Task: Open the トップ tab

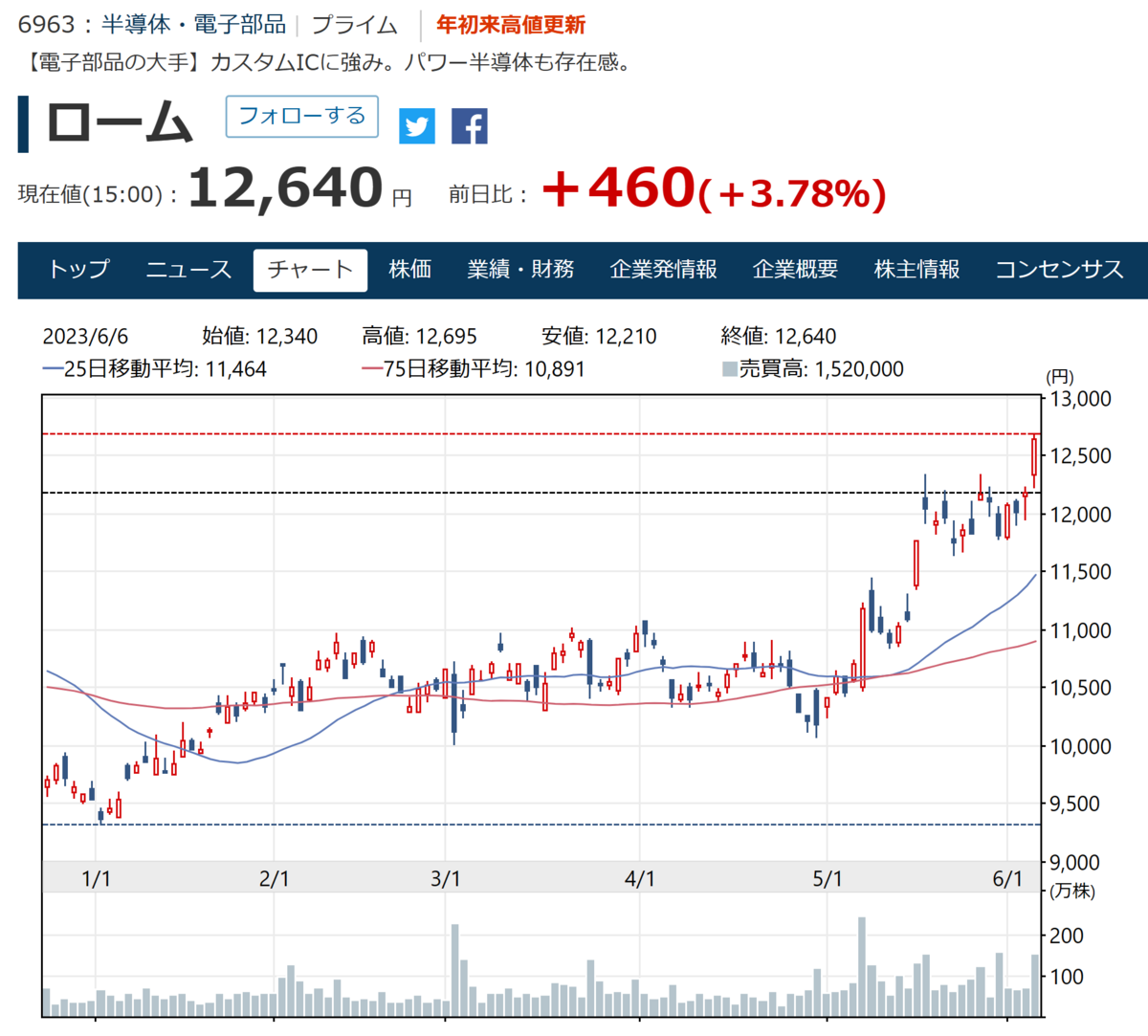Action: (x=79, y=270)
